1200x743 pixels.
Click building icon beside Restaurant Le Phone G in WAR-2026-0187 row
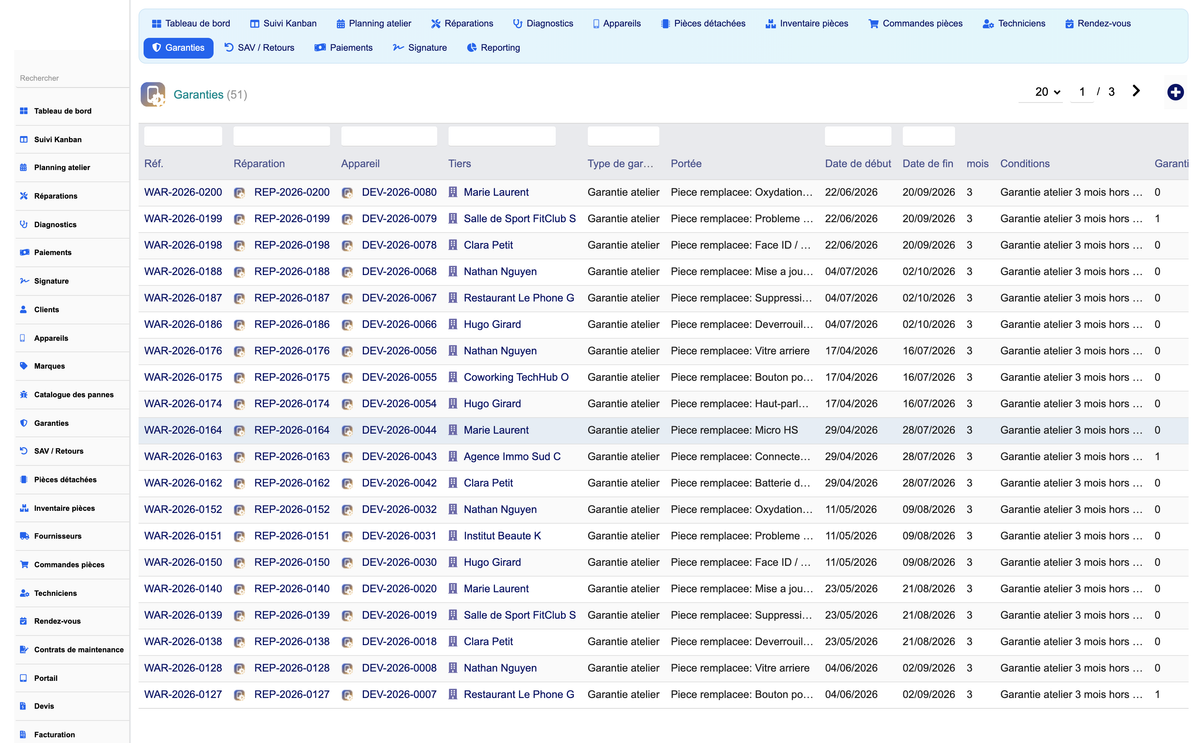(x=453, y=298)
